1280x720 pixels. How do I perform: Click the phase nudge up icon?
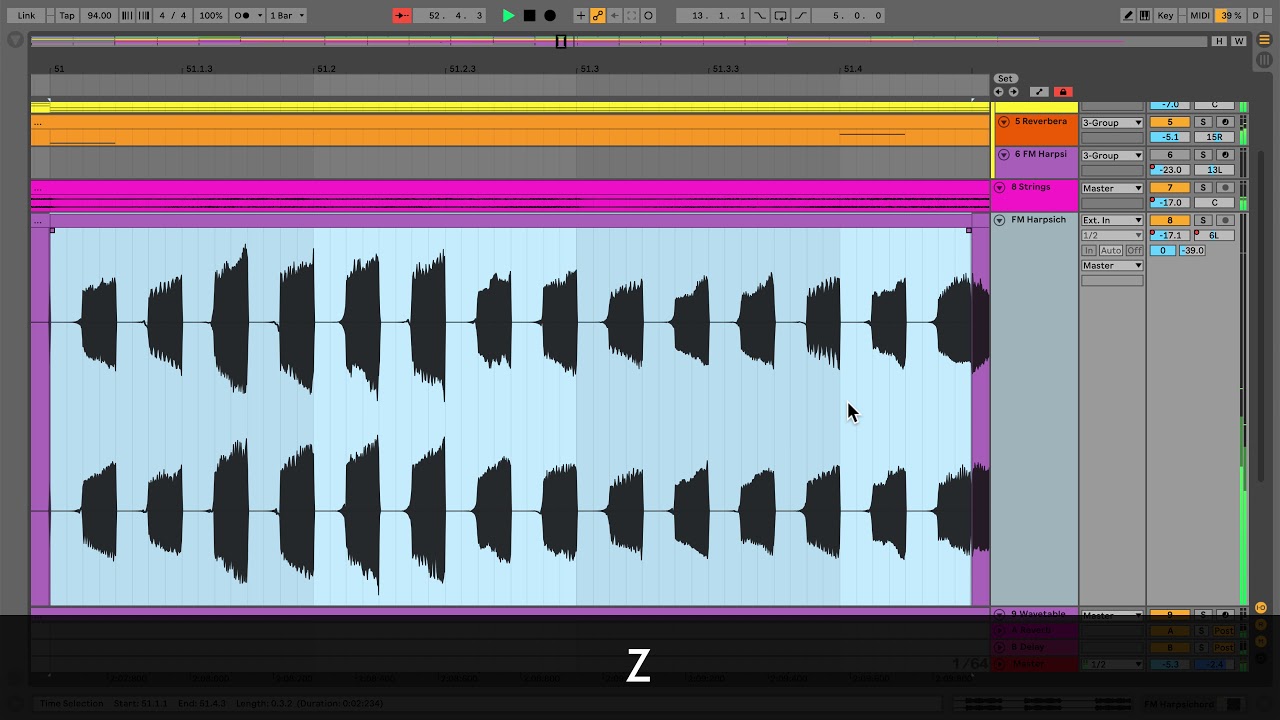pyautogui.click(x=145, y=15)
